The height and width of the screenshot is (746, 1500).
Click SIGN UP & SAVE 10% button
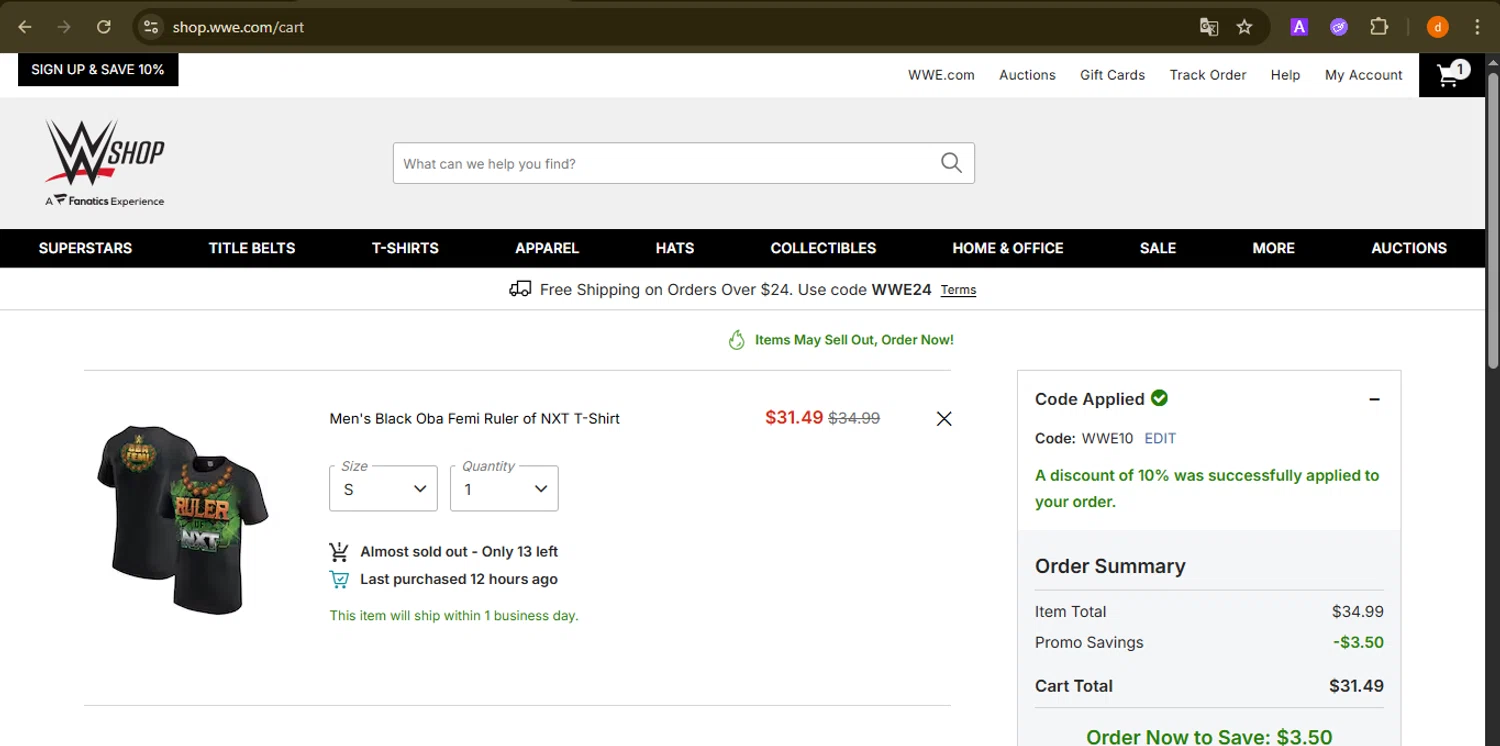(x=98, y=70)
